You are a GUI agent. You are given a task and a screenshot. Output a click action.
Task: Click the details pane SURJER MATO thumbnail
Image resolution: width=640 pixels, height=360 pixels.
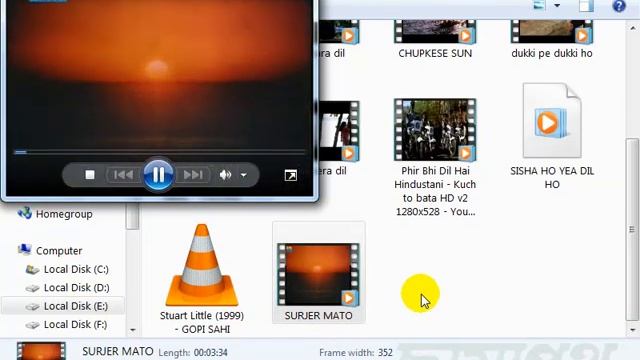[41, 351]
